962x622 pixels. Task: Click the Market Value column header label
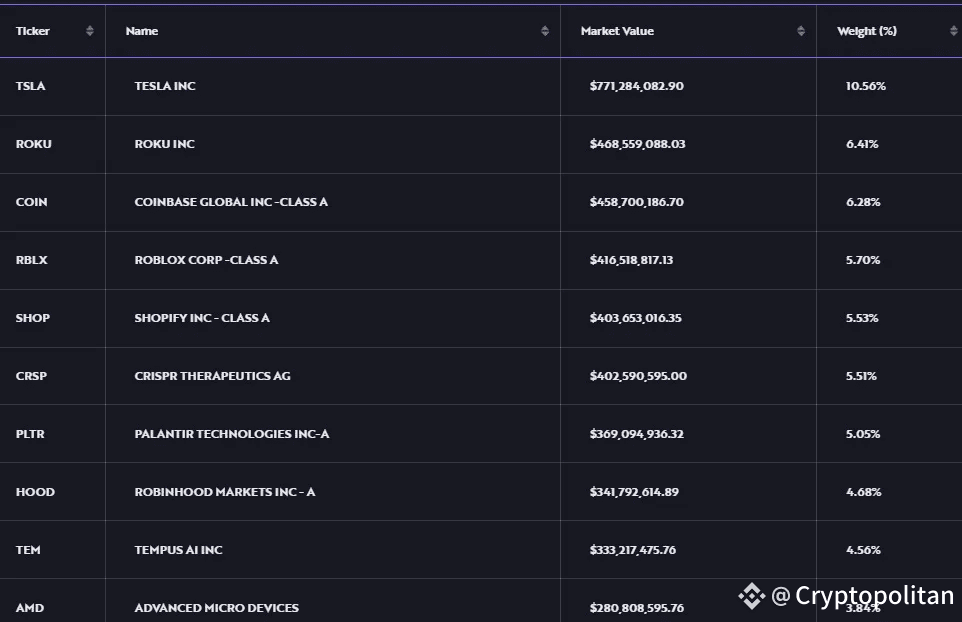[617, 31]
